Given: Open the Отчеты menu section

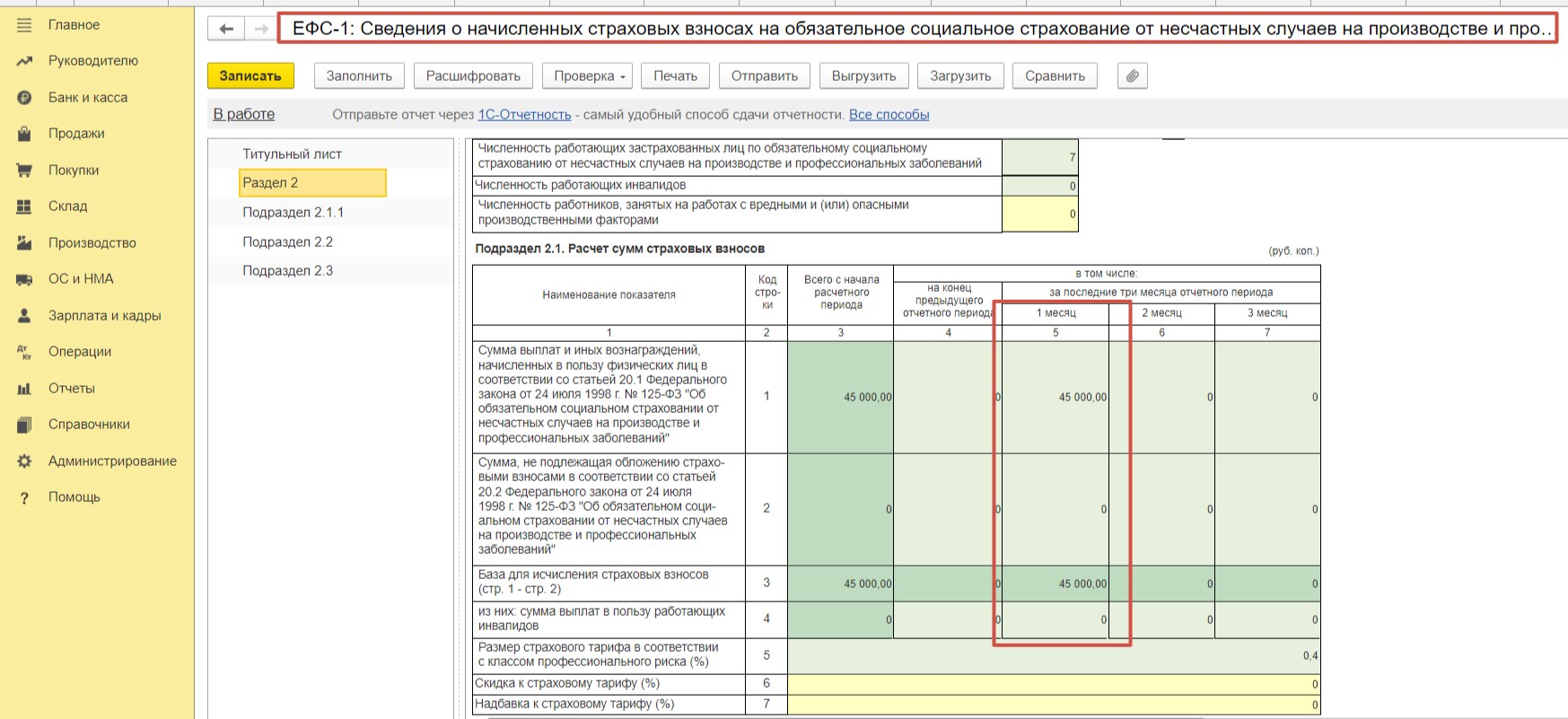Looking at the screenshot, I should (72, 389).
